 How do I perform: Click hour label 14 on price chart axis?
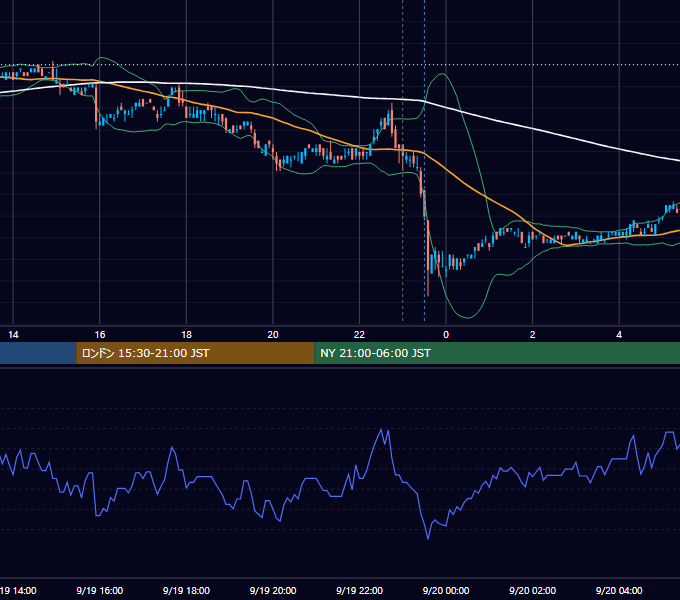[13, 335]
